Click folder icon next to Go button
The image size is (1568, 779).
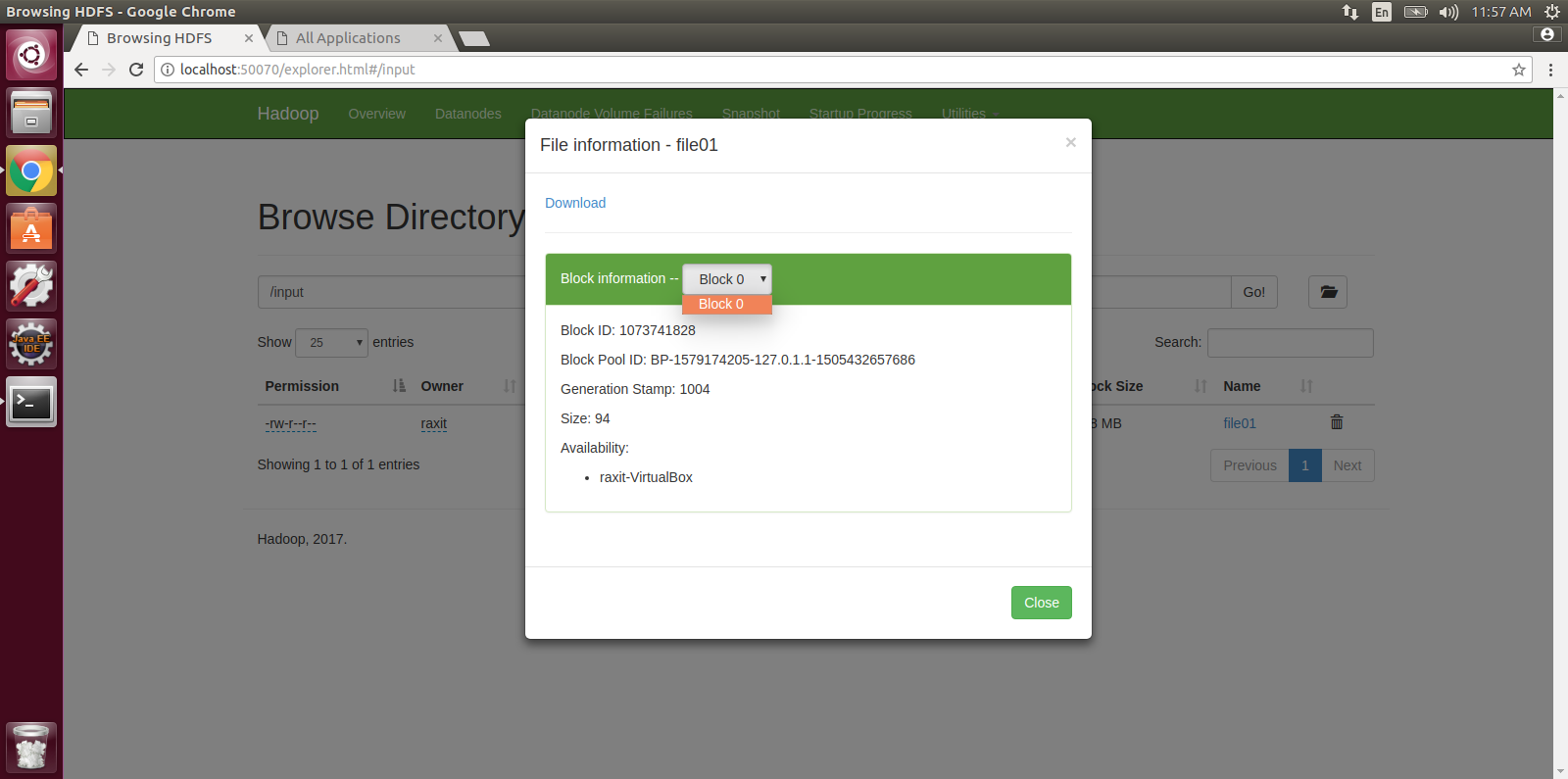pyautogui.click(x=1328, y=292)
